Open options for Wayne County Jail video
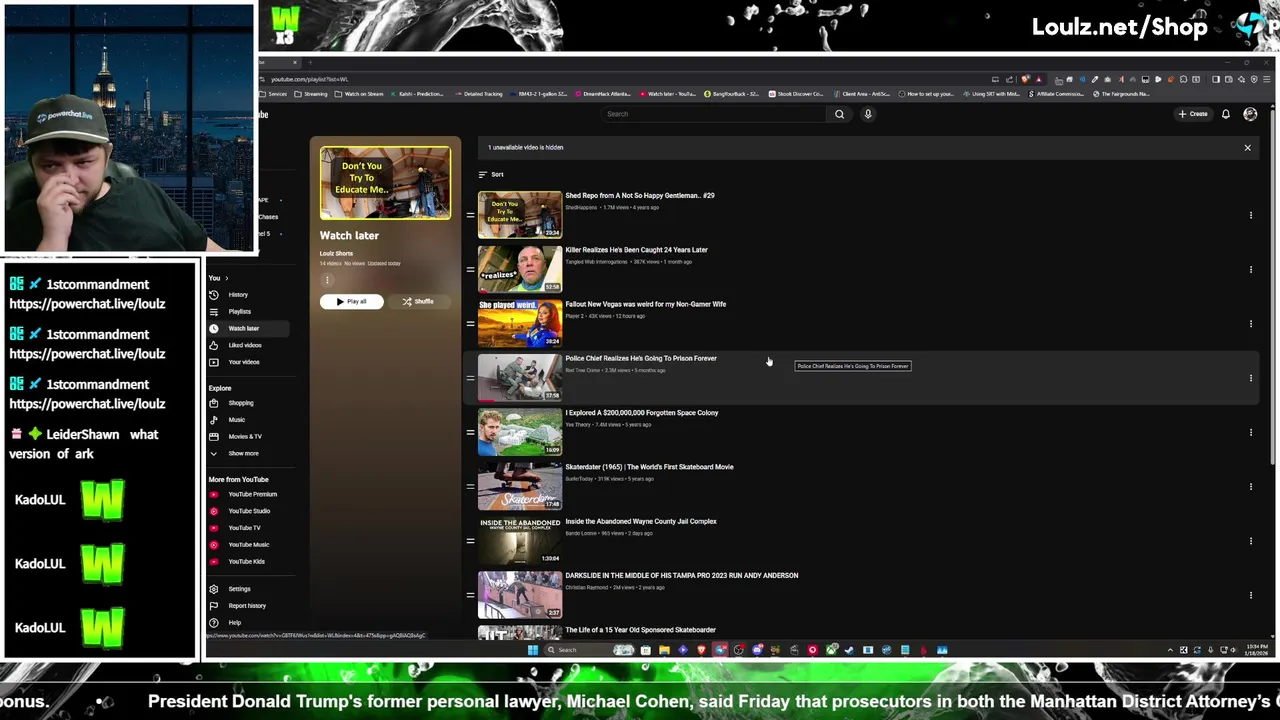This screenshot has width=1280, height=720. [x=1250, y=541]
